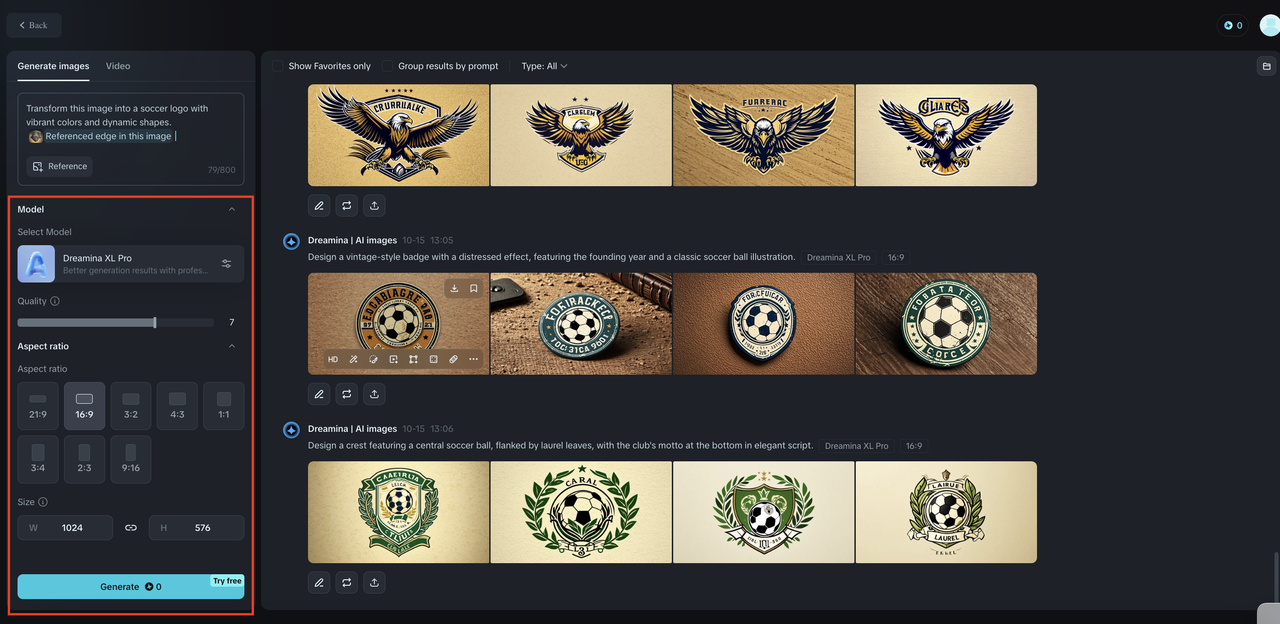The width and height of the screenshot is (1280, 624).
Task: Switch to the Generate images tab
Action: [53, 66]
